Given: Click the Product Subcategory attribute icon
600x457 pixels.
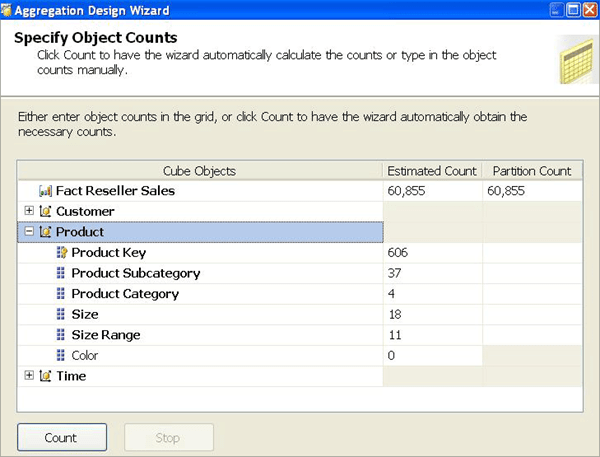Looking at the screenshot, I should point(61,273).
